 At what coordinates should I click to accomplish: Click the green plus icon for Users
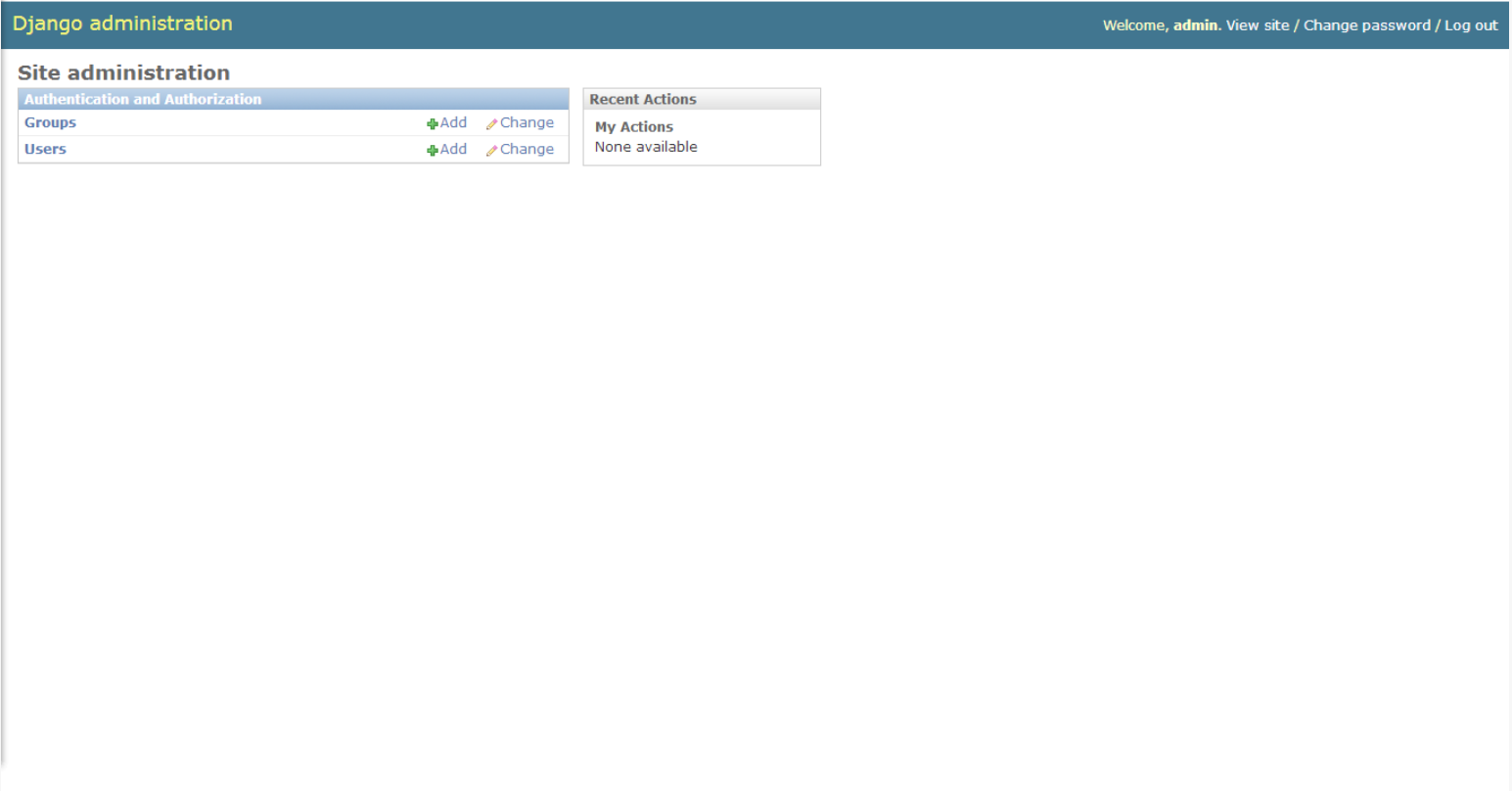[433, 151]
